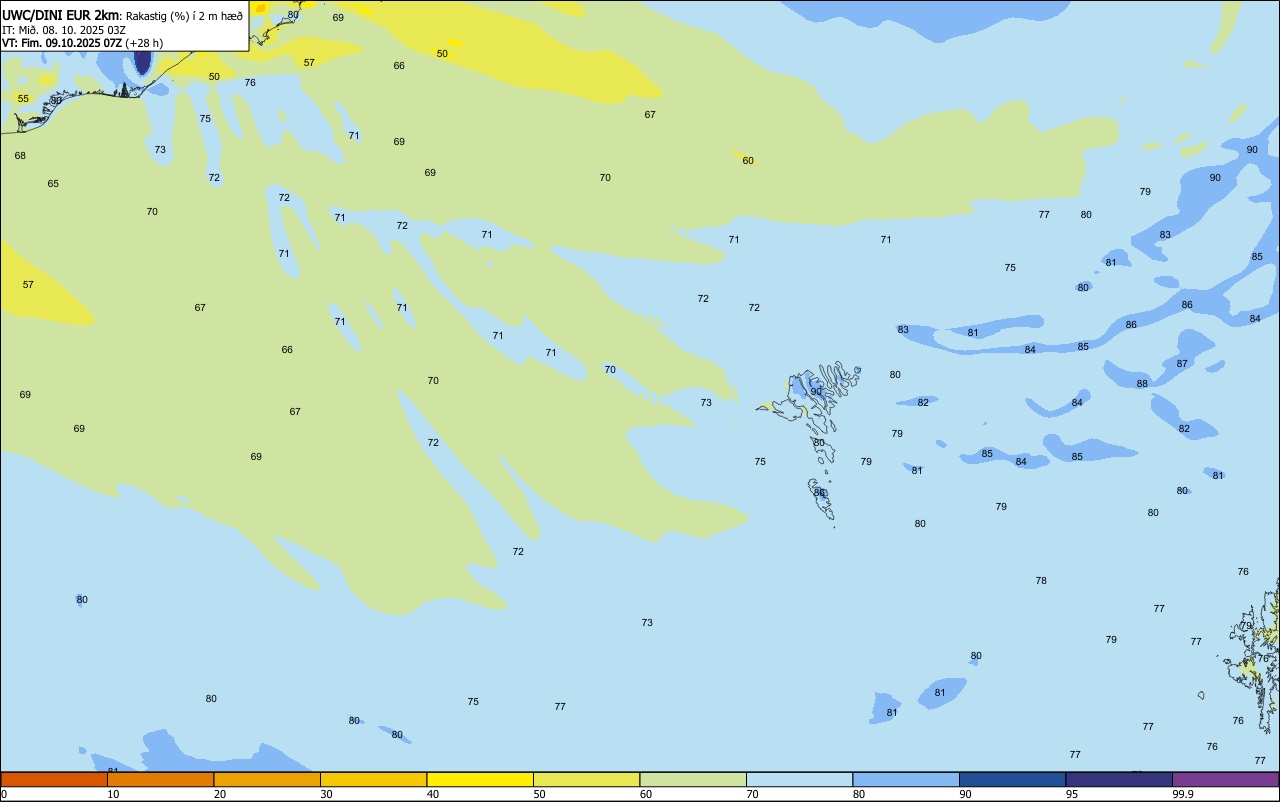
Task: Click the humidity value "65" on the map
Action: [53, 184]
